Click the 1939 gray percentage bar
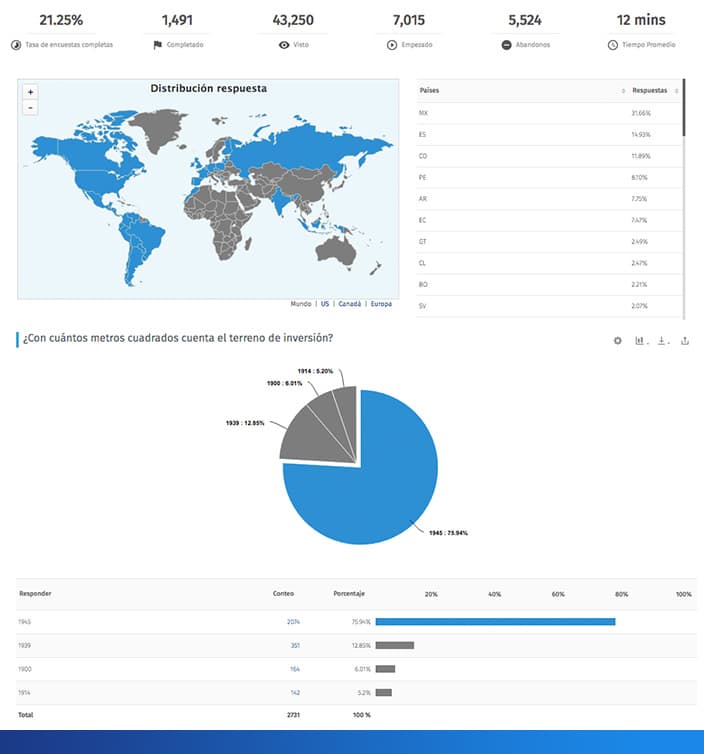704x754 pixels. pyautogui.click(x=395, y=645)
